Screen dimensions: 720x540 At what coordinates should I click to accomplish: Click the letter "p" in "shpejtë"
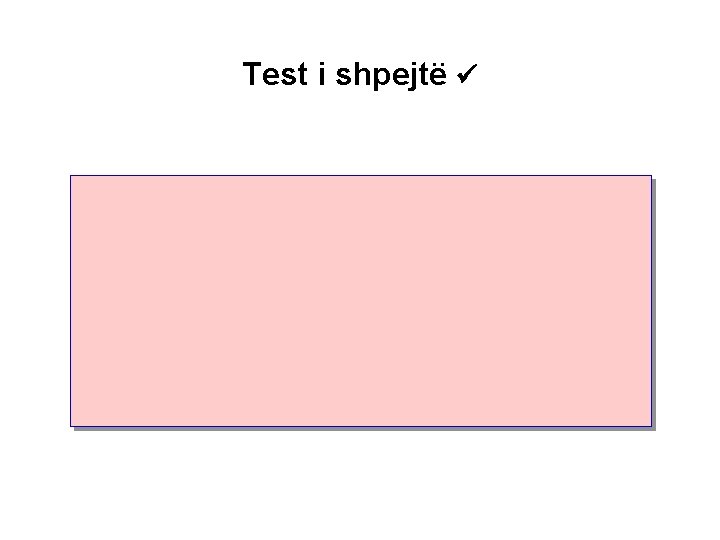pyautogui.click(x=380, y=78)
